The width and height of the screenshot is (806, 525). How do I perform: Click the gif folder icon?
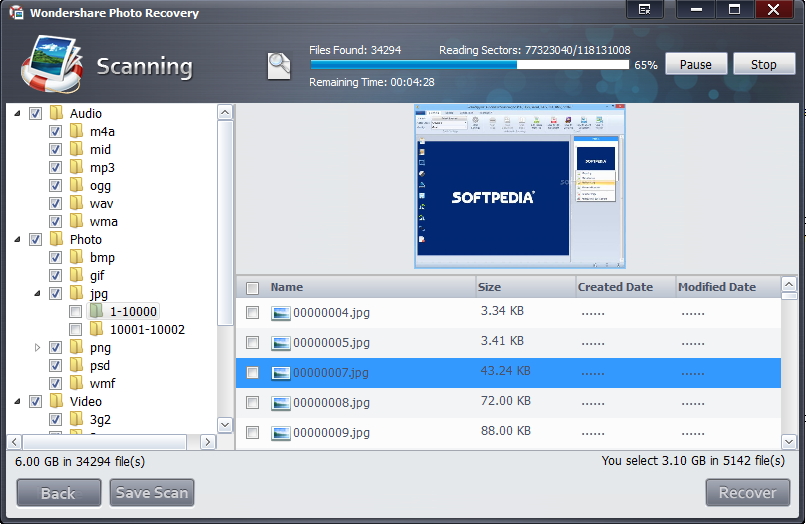77,275
